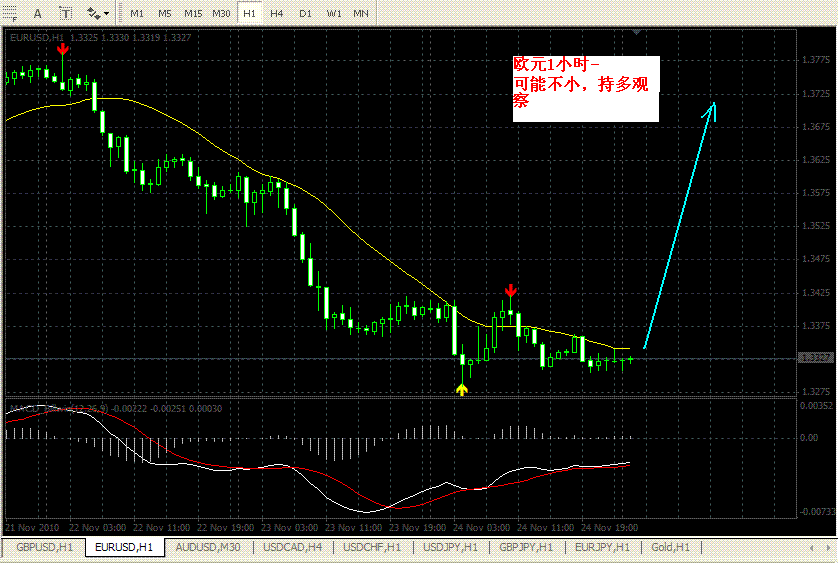This screenshot has height=563, width=839.
Task: Click the '21 Nov 2010' time label
Action: [32, 528]
